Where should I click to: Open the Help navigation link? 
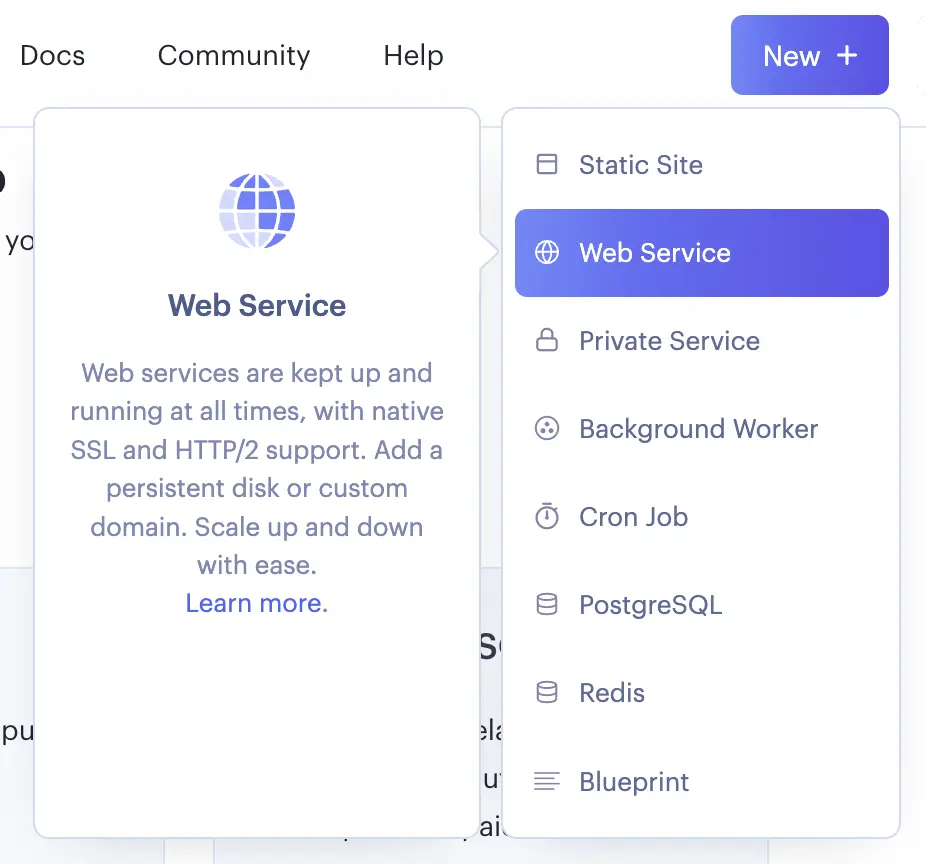413,55
